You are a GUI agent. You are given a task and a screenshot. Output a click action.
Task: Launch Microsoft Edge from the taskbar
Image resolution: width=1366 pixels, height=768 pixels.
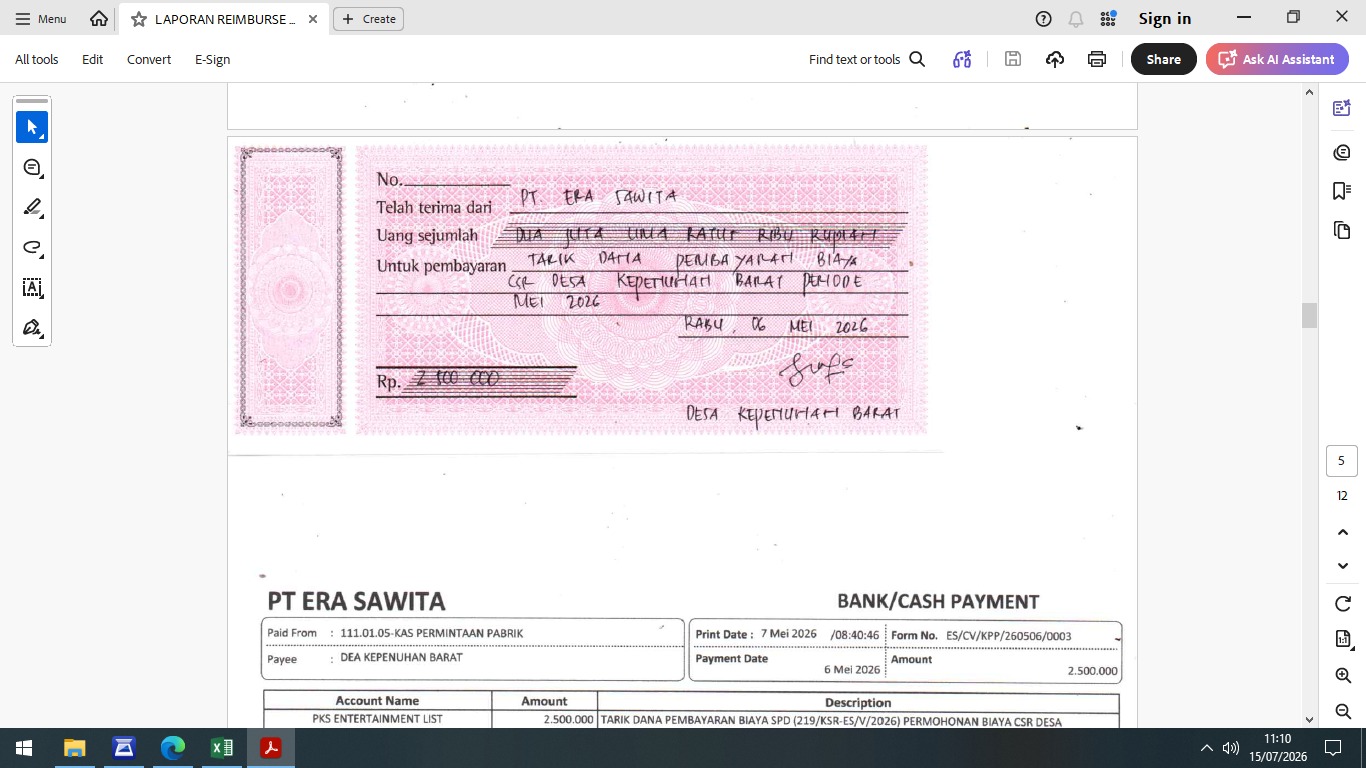pyautogui.click(x=173, y=748)
